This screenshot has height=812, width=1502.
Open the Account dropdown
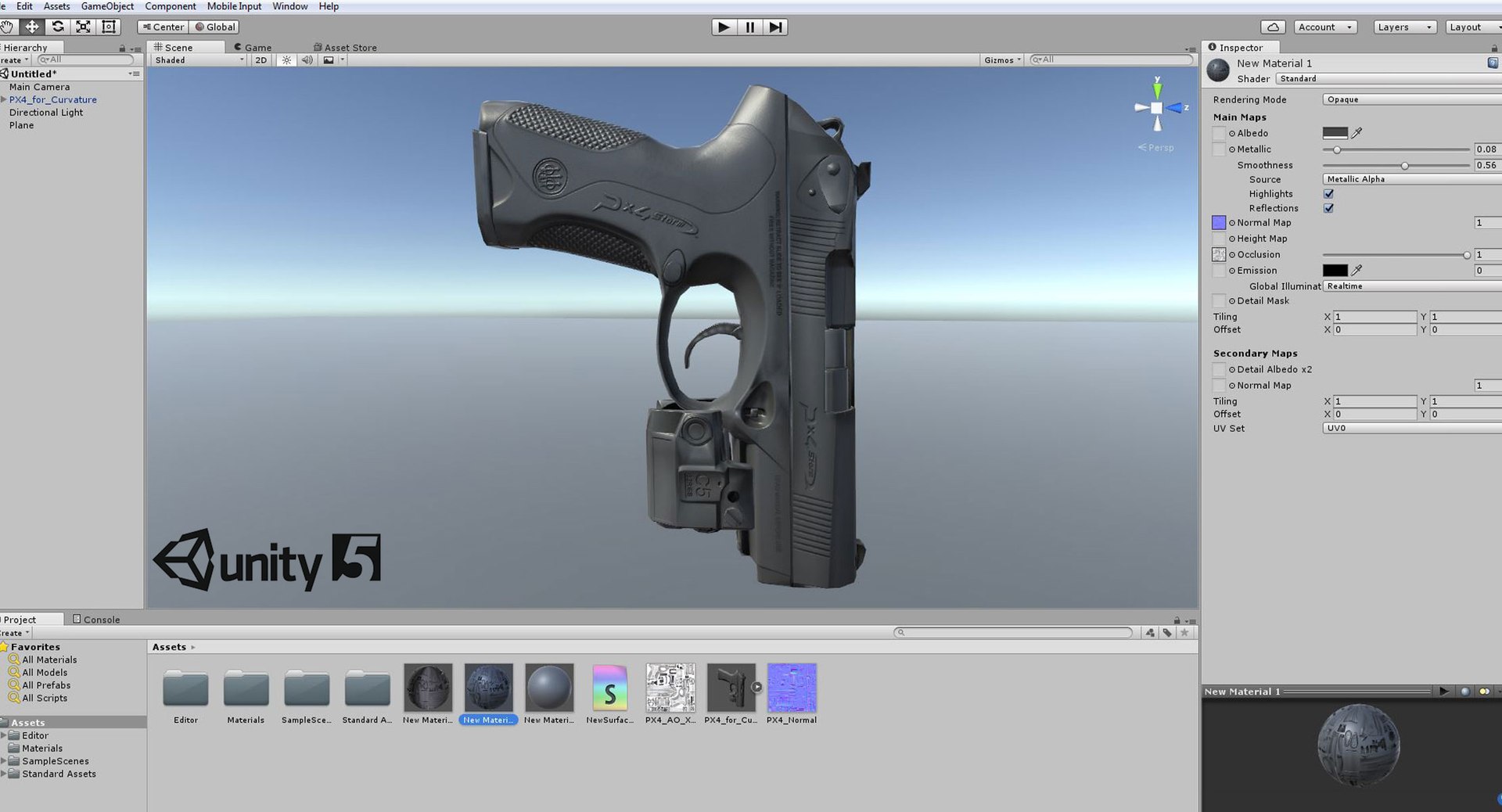tap(1324, 27)
